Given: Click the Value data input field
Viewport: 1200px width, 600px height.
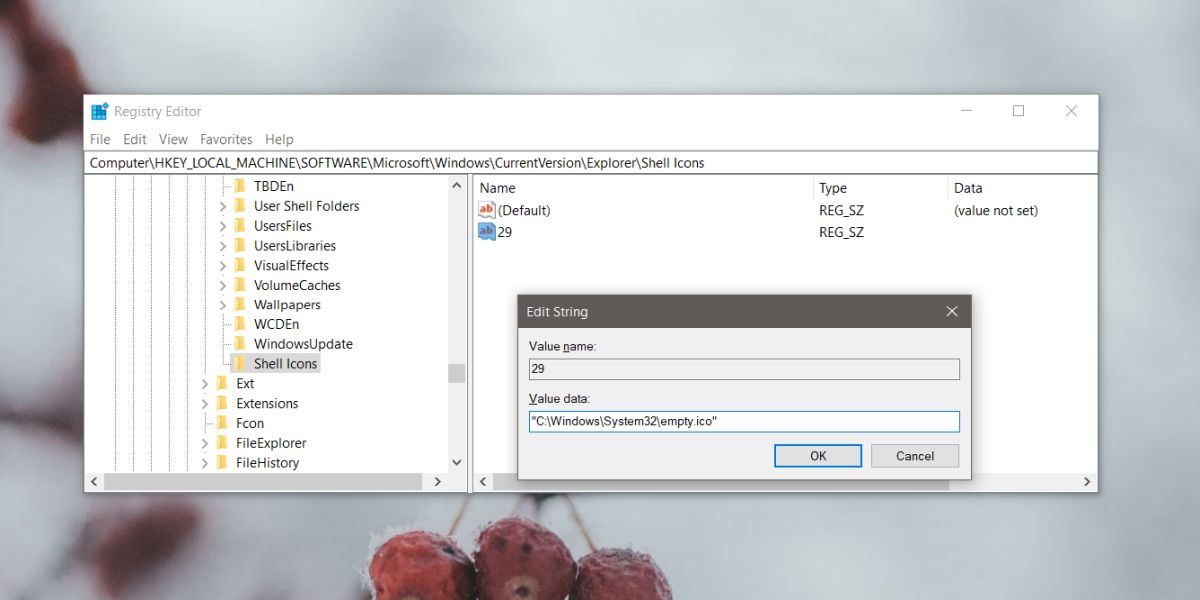Looking at the screenshot, I should (x=744, y=422).
